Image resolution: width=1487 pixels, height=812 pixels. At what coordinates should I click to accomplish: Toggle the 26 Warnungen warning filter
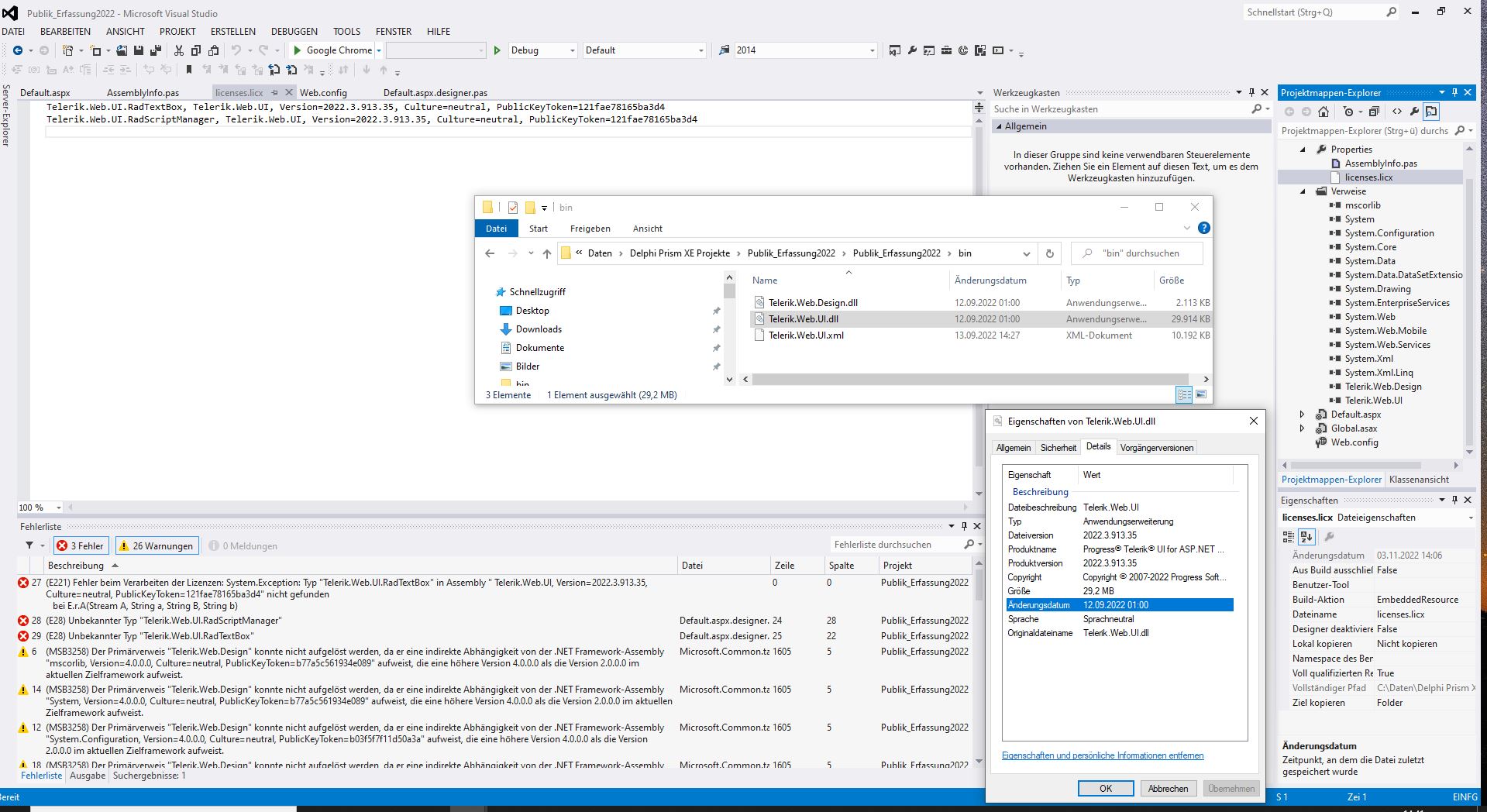157,545
